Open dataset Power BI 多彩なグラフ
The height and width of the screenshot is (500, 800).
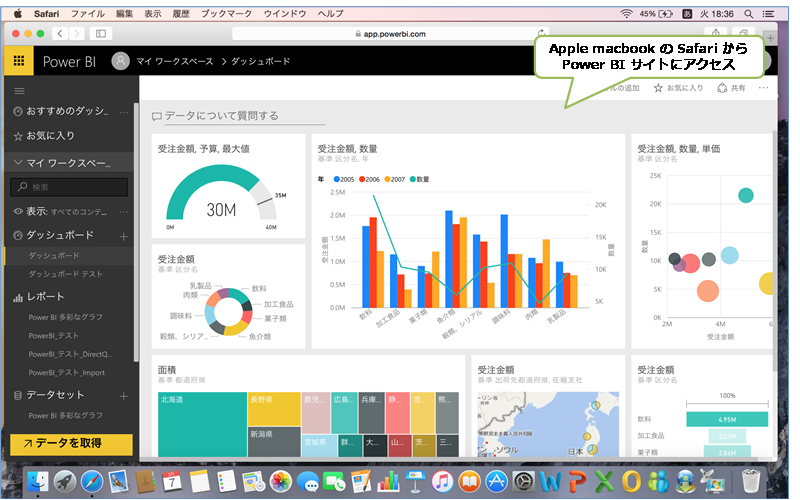click(x=65, y=416)
